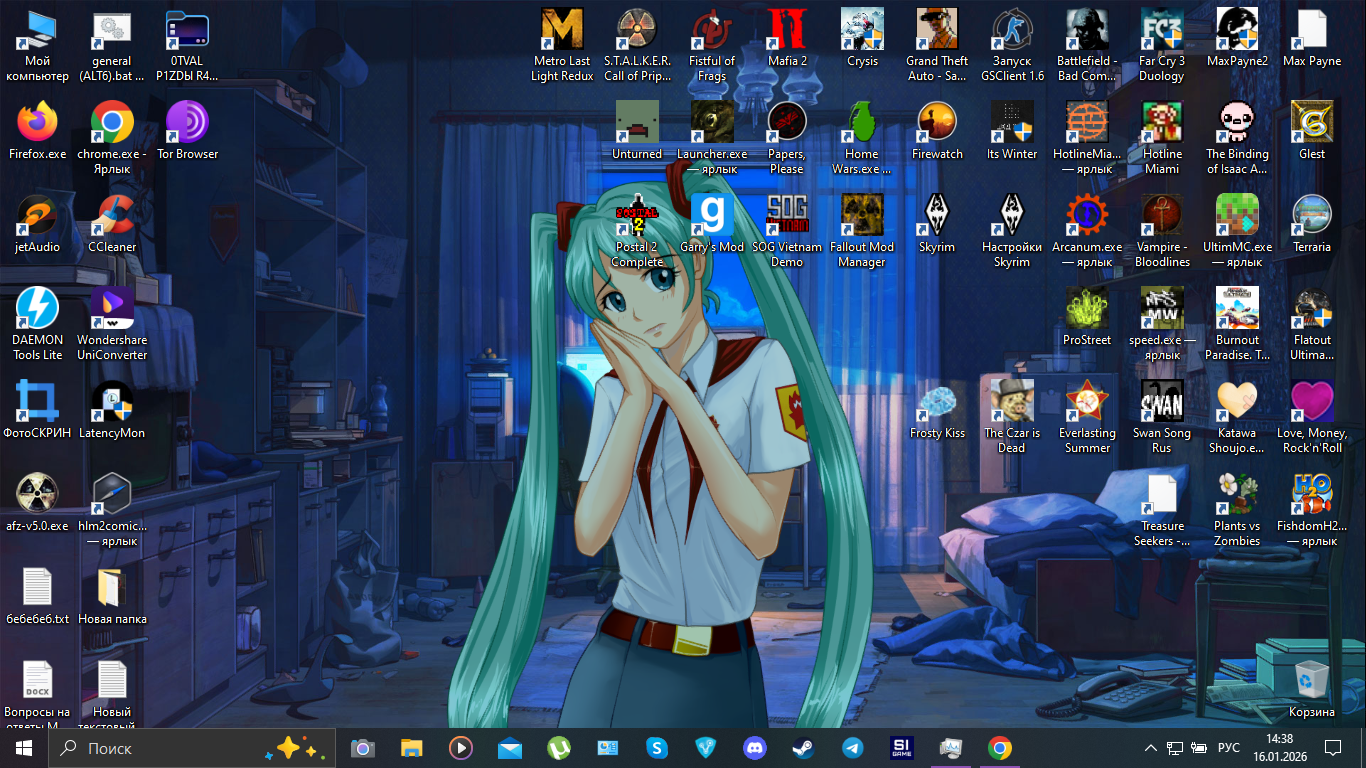Click the Katawa Shoujo shortcut
1366x768 pixels.
coord(1237,418)
